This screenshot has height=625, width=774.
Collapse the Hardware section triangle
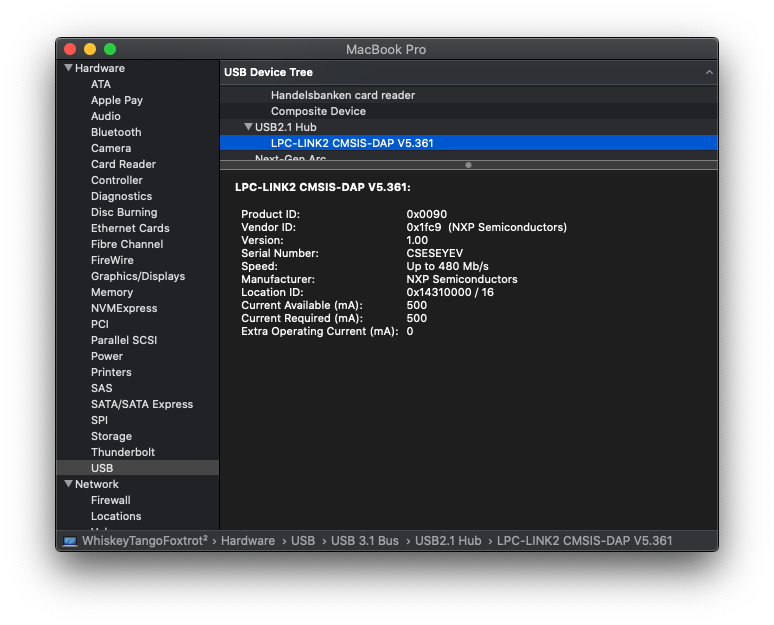[x=68, y=68]
